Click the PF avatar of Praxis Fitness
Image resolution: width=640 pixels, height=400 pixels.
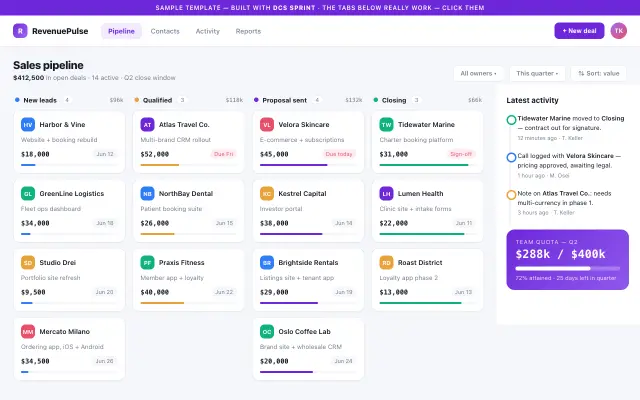click(x=147, y=262)
